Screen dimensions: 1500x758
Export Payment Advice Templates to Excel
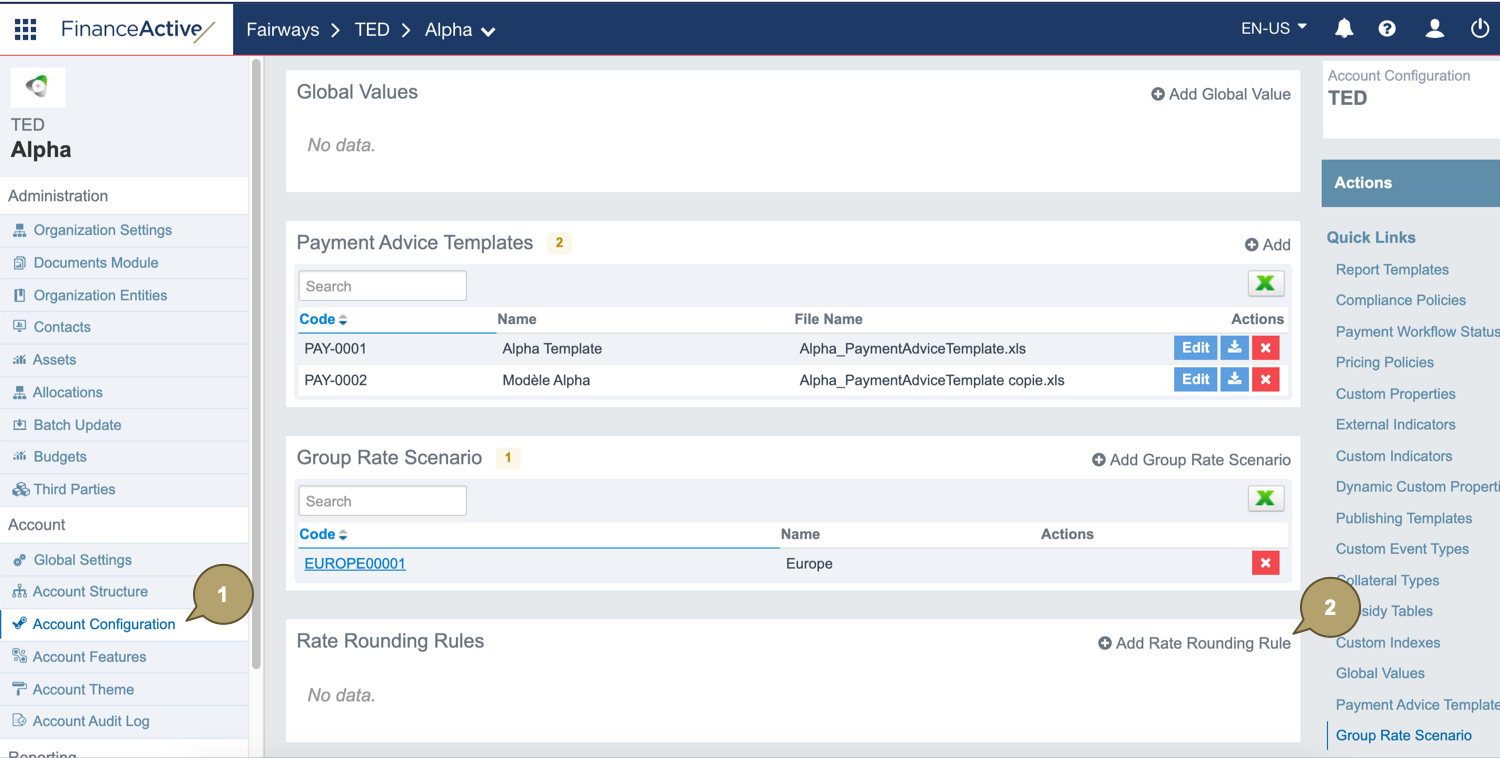(x=1265, y=284)
